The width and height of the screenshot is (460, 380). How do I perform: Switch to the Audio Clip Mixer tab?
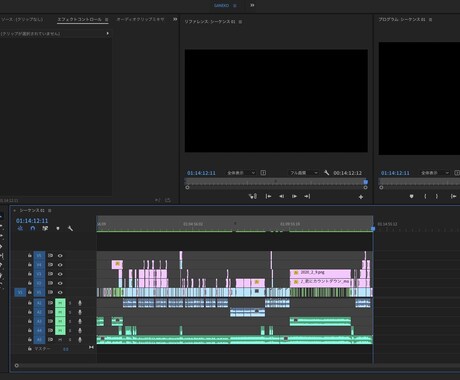[x=140, y=19]
